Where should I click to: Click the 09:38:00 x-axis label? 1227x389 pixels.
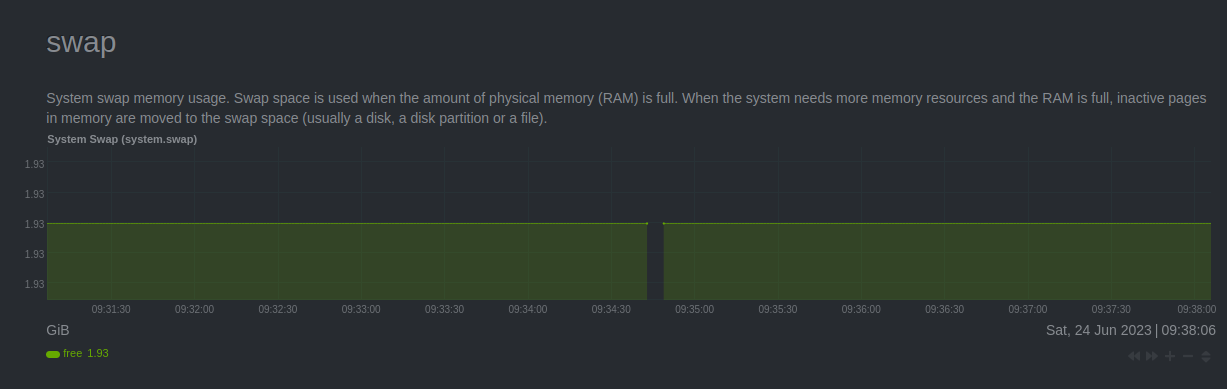(x=1196, y=309)
